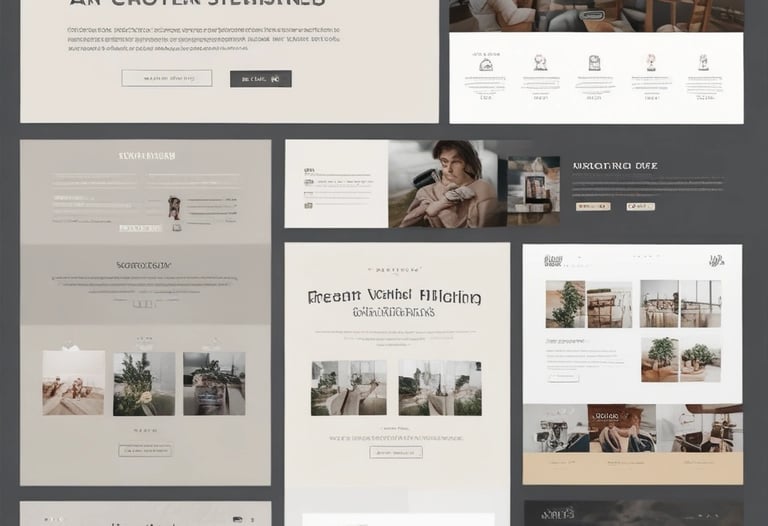Viewport: 768px width, 526px height.
Task: Select the second features-row icon, a round figure
Action: point(540,63)
